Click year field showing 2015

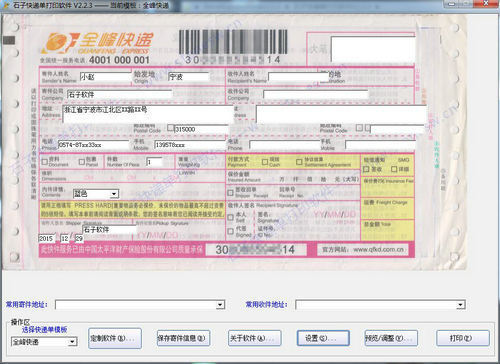pyautogui.click(x=46, y=239)
